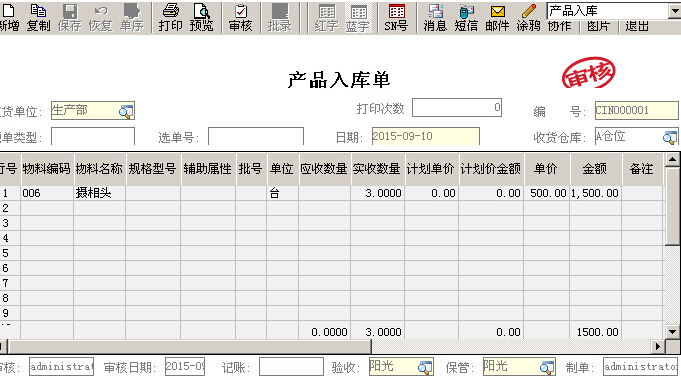
Task: Expand the 产品入库 dropdown at top right
Action: coord(675,11)
